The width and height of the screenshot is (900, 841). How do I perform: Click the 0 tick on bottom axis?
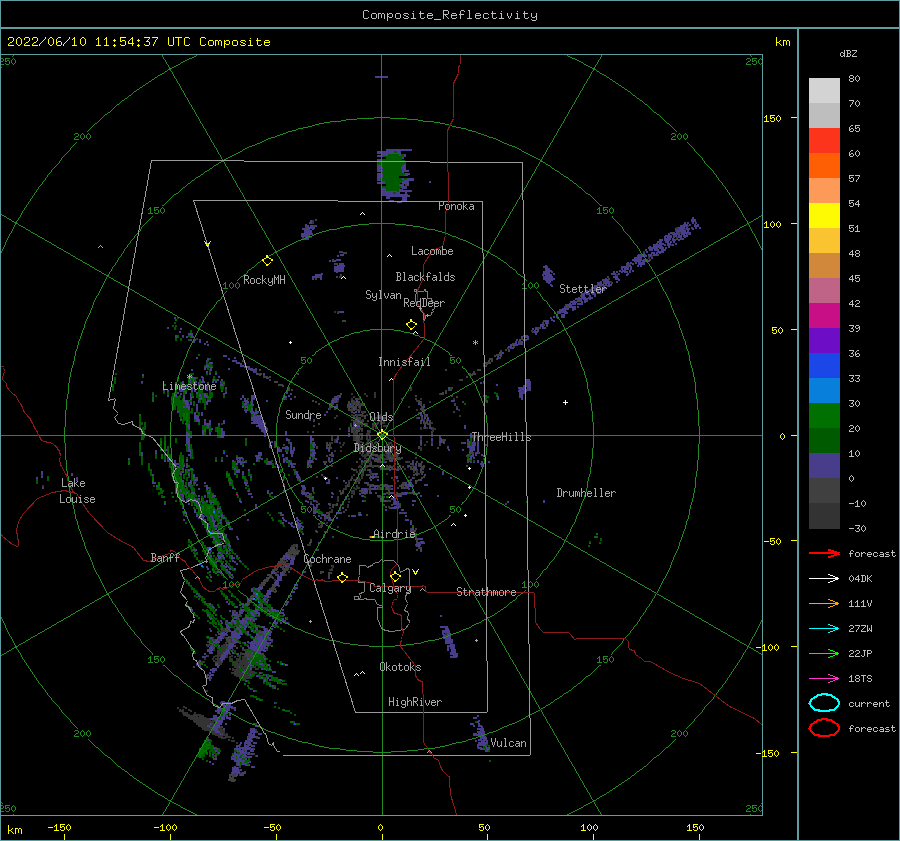pos(380,827)
